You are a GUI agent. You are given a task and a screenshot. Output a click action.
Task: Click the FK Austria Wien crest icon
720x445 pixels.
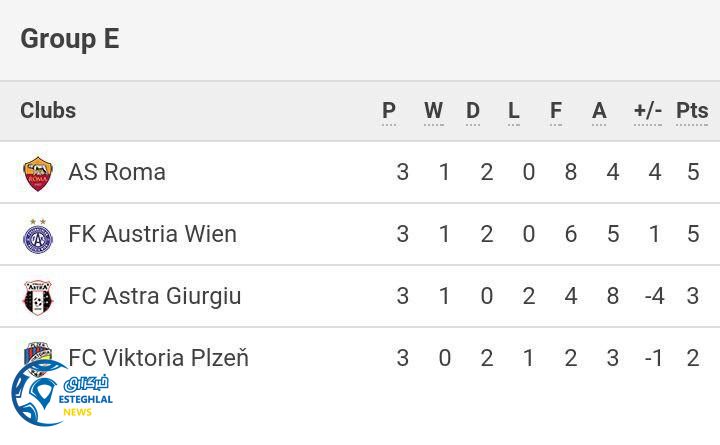(x=38, y=235)
